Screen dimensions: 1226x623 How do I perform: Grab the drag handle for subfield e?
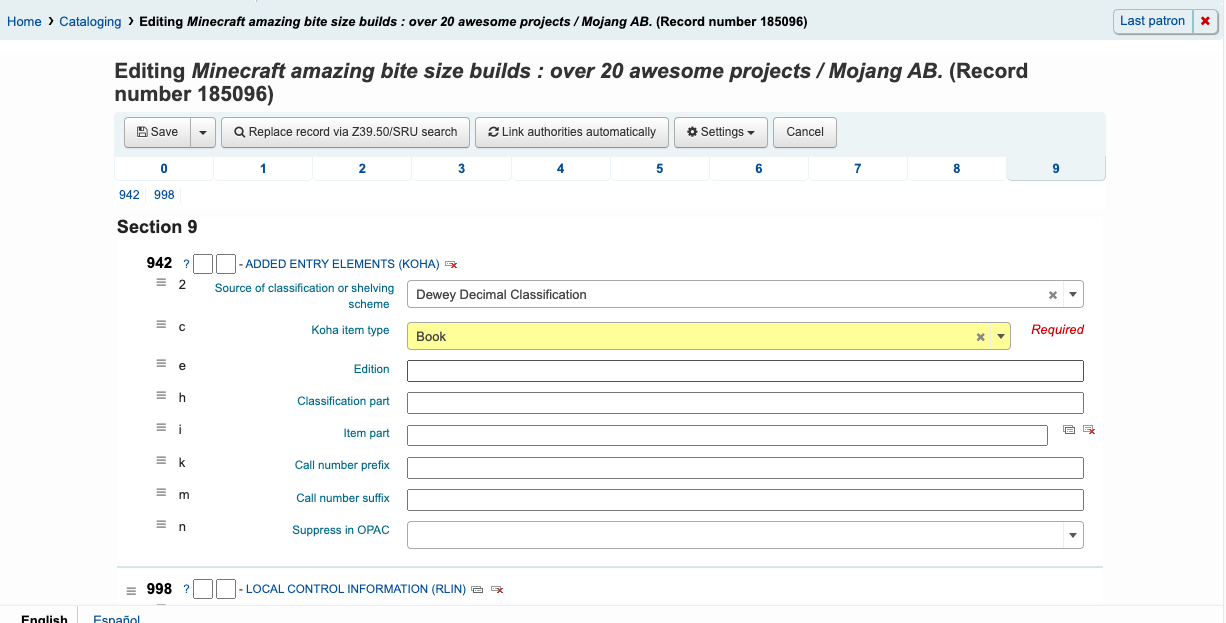[x=161, y=364]
